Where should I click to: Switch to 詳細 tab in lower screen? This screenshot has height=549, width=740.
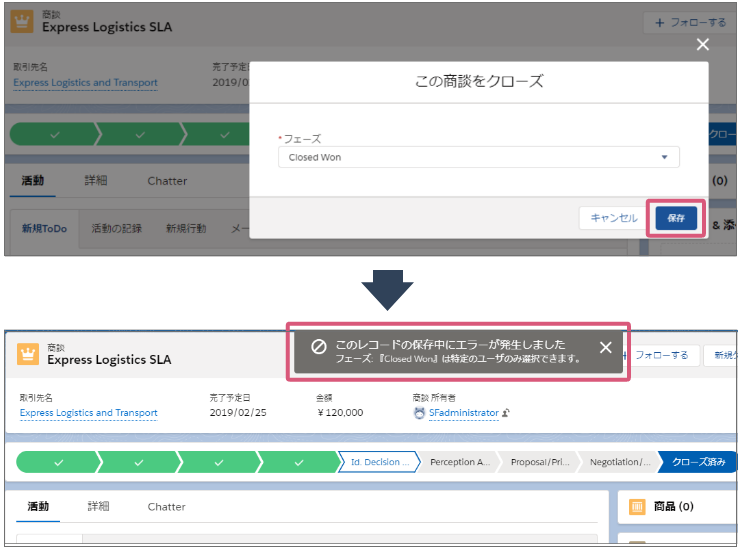click(98, 507)
